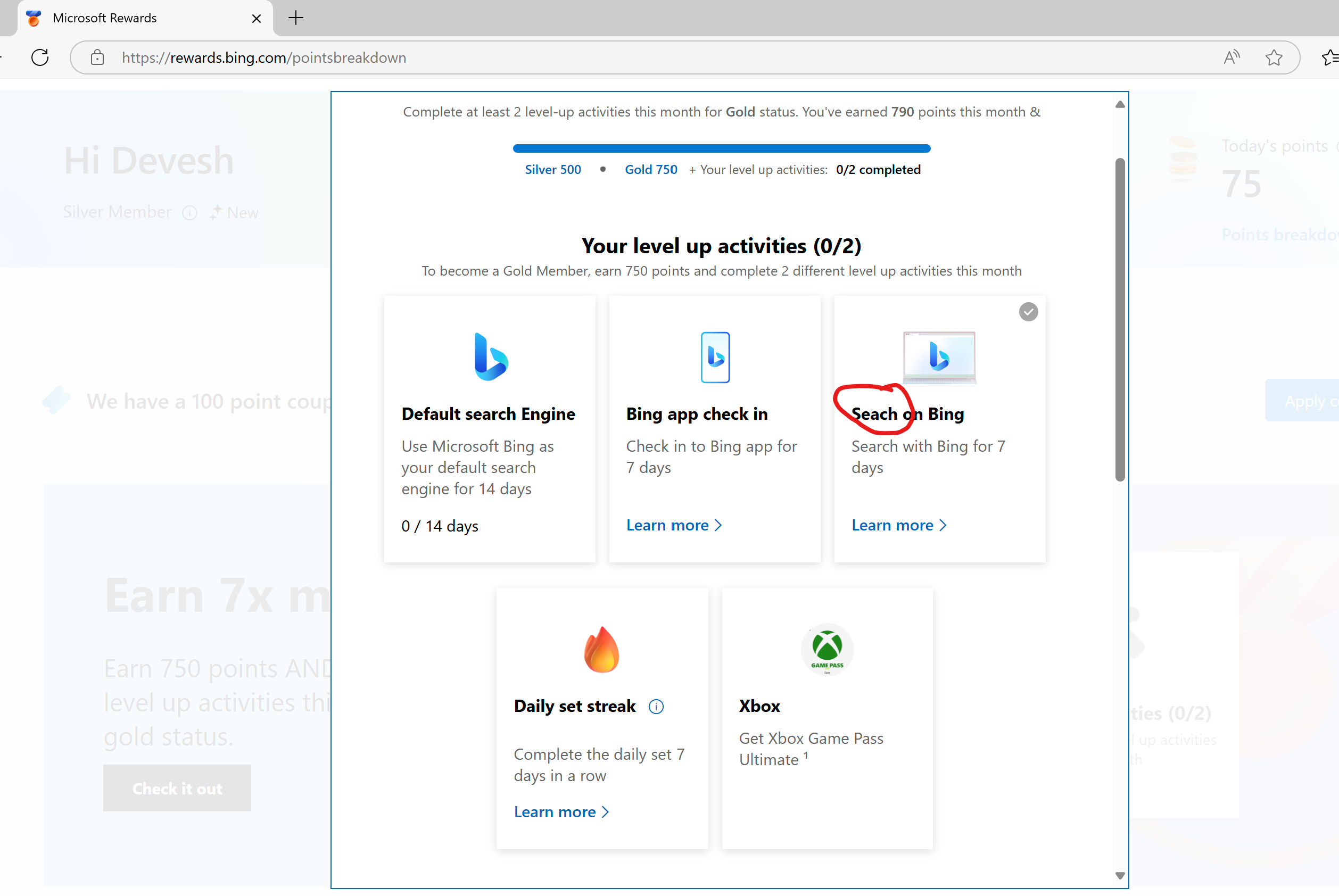Click the scroll down arrow of dialog
1339x896 pixels.
pyautogui.click(x=1120, y=875)
